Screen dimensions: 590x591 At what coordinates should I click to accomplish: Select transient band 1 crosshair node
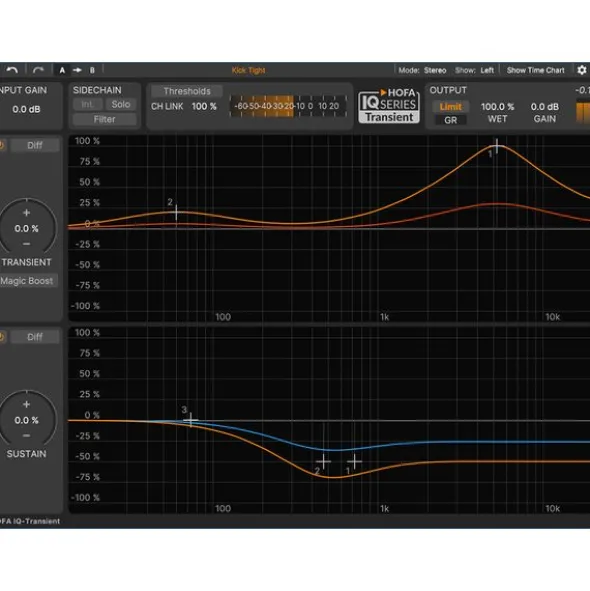click(497, 146)
